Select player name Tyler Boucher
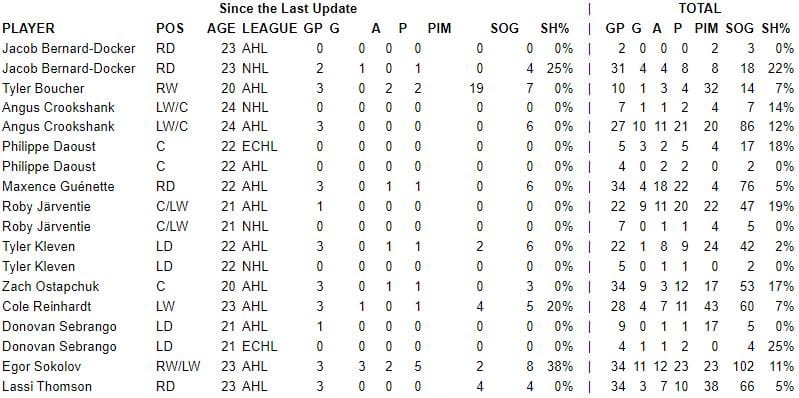 click(x=43, y=88)
